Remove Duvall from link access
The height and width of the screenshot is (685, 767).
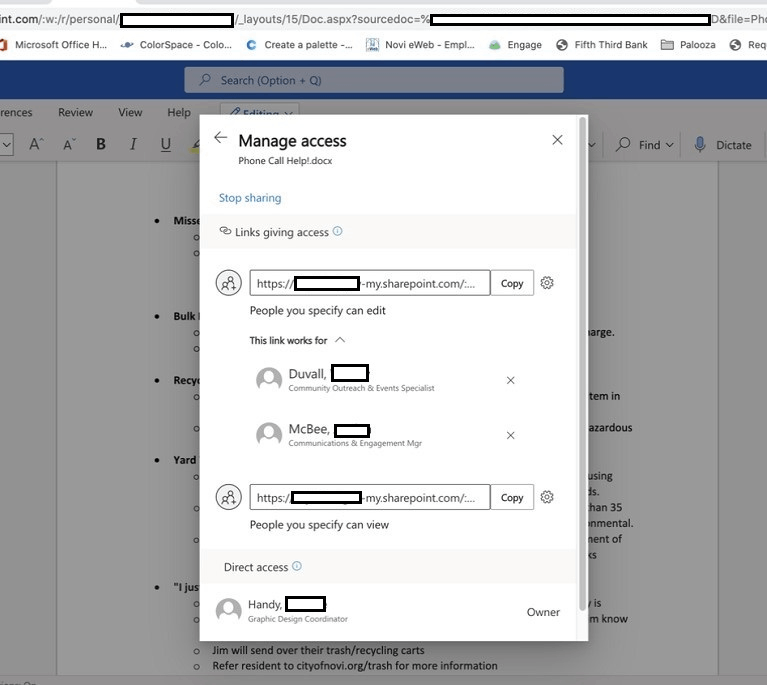(x=510, y=380)
